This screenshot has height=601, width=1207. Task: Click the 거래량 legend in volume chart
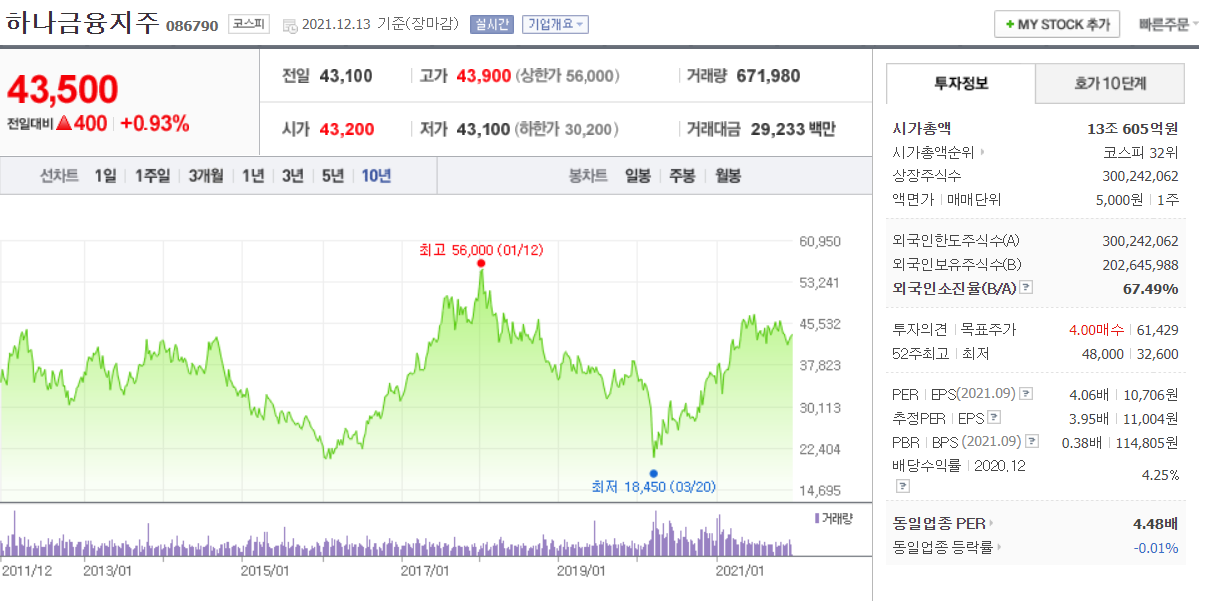(834, 518)
